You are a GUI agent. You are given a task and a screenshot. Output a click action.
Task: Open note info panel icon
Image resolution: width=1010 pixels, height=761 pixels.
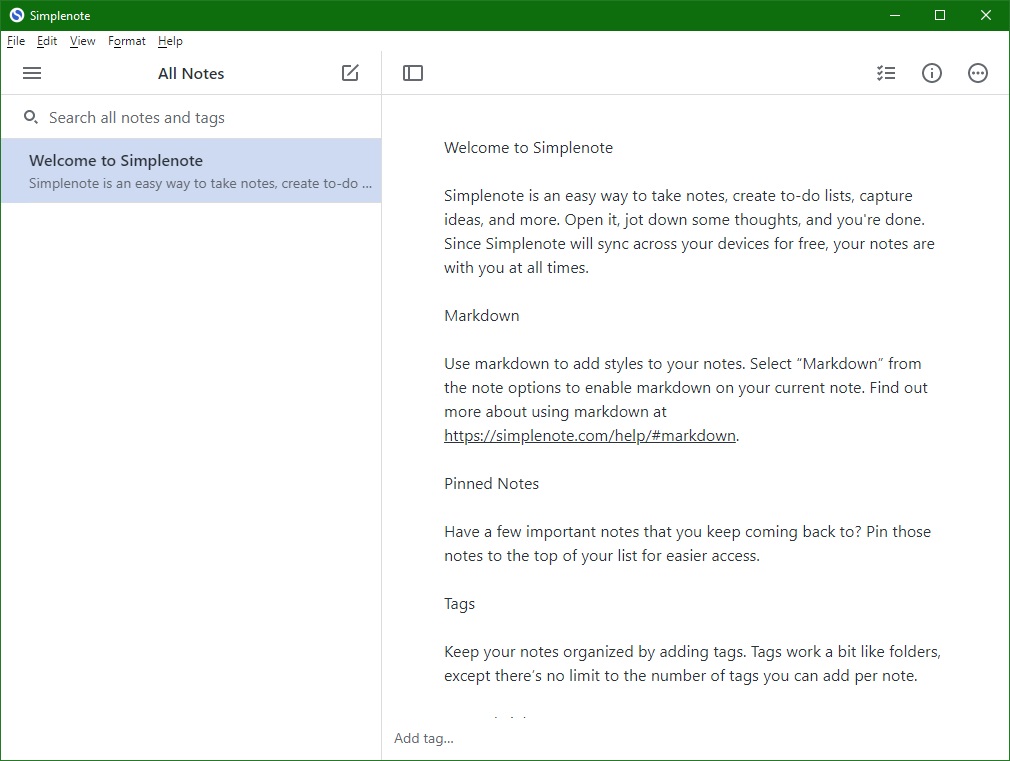tap(931, 73)
